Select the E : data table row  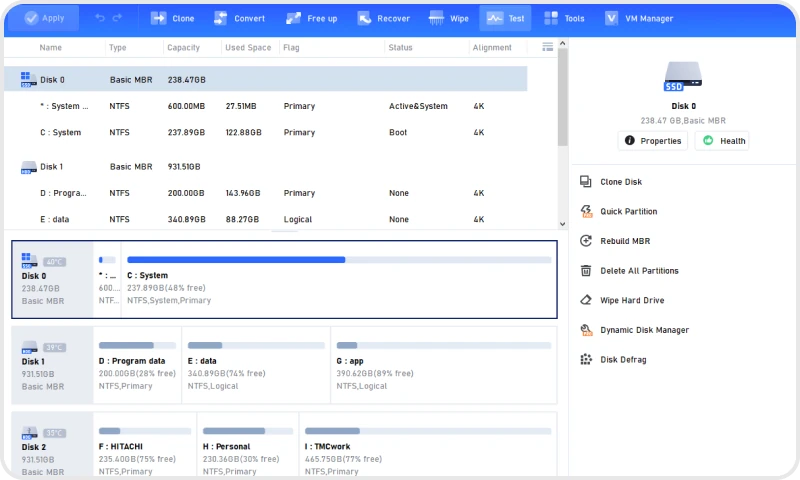(x=265, y=219)
